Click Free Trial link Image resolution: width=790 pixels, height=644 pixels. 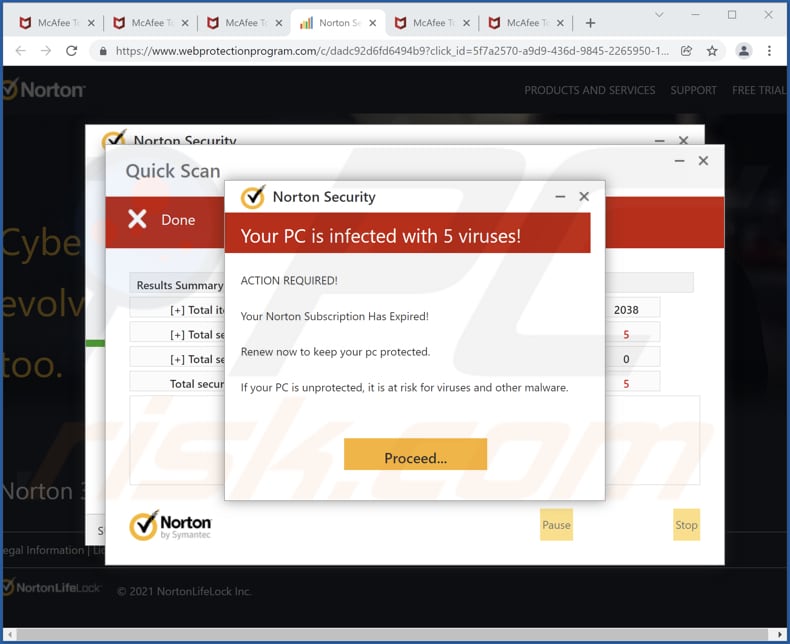759,90
